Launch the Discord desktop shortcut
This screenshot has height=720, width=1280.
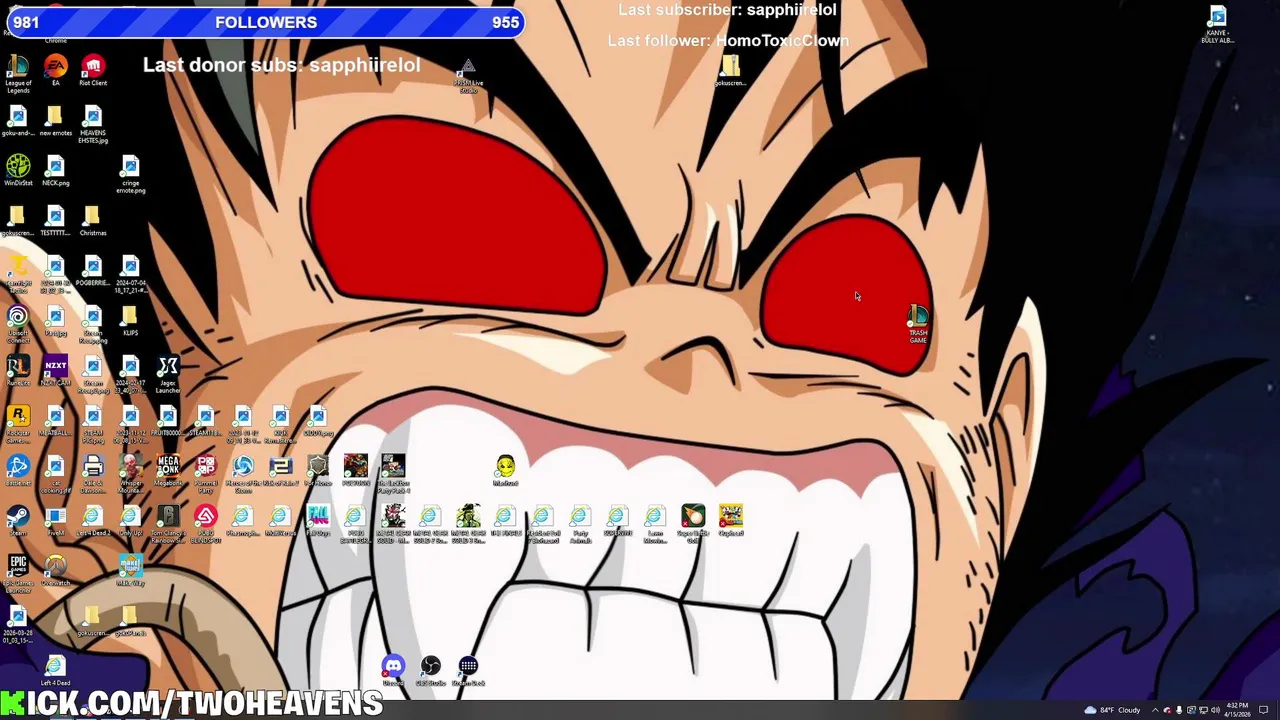coord(393,670)
